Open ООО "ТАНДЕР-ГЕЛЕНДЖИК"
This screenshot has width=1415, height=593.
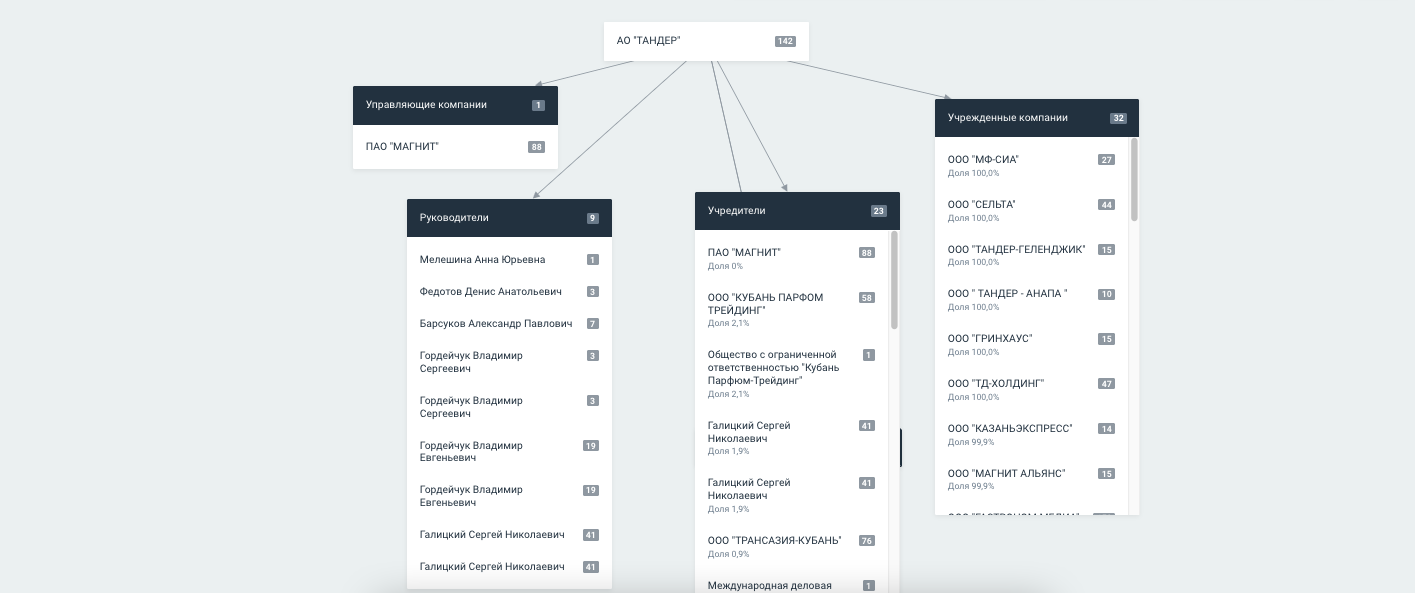pos(1017,249)
